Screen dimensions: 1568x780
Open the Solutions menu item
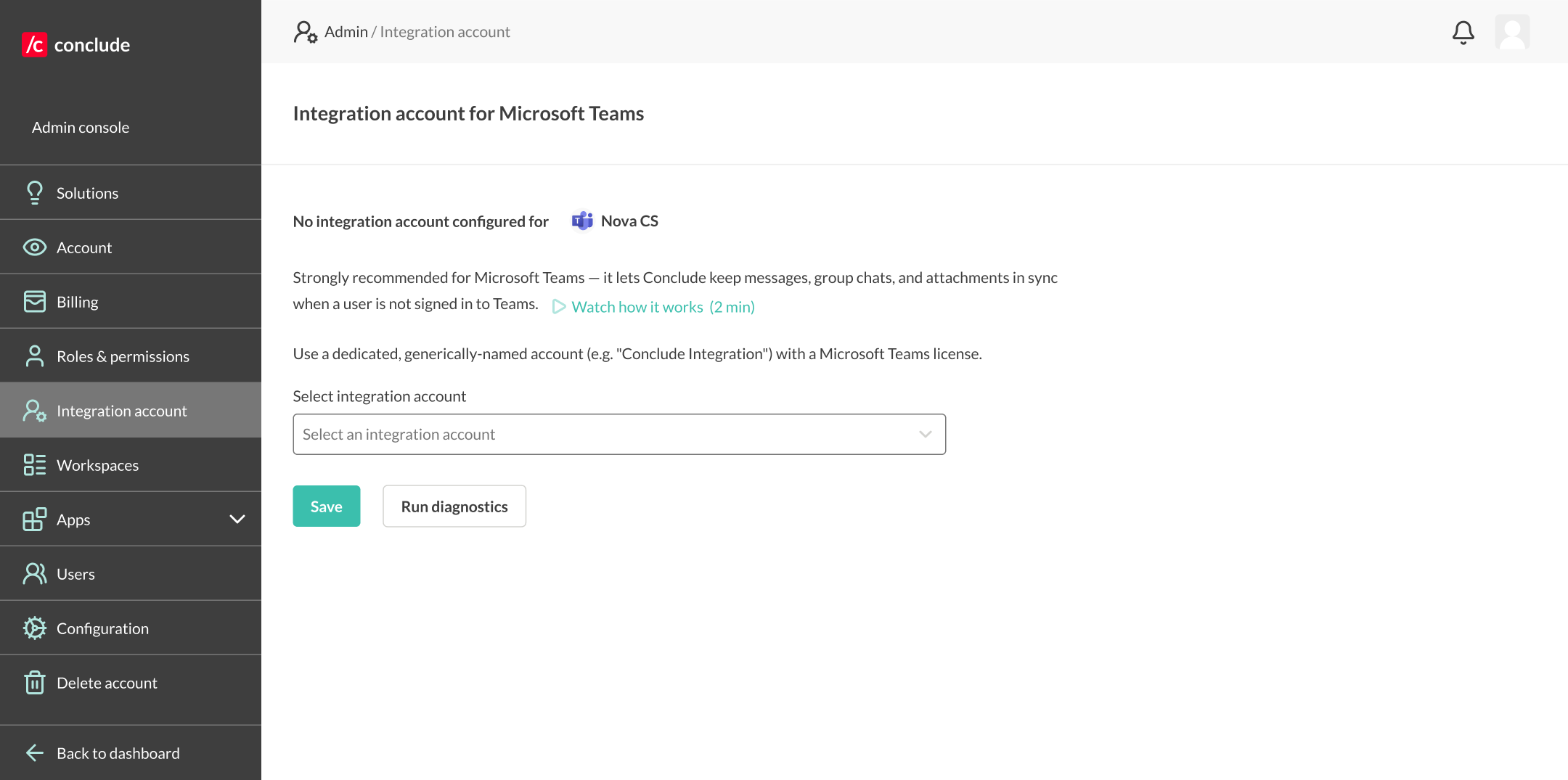131,193
